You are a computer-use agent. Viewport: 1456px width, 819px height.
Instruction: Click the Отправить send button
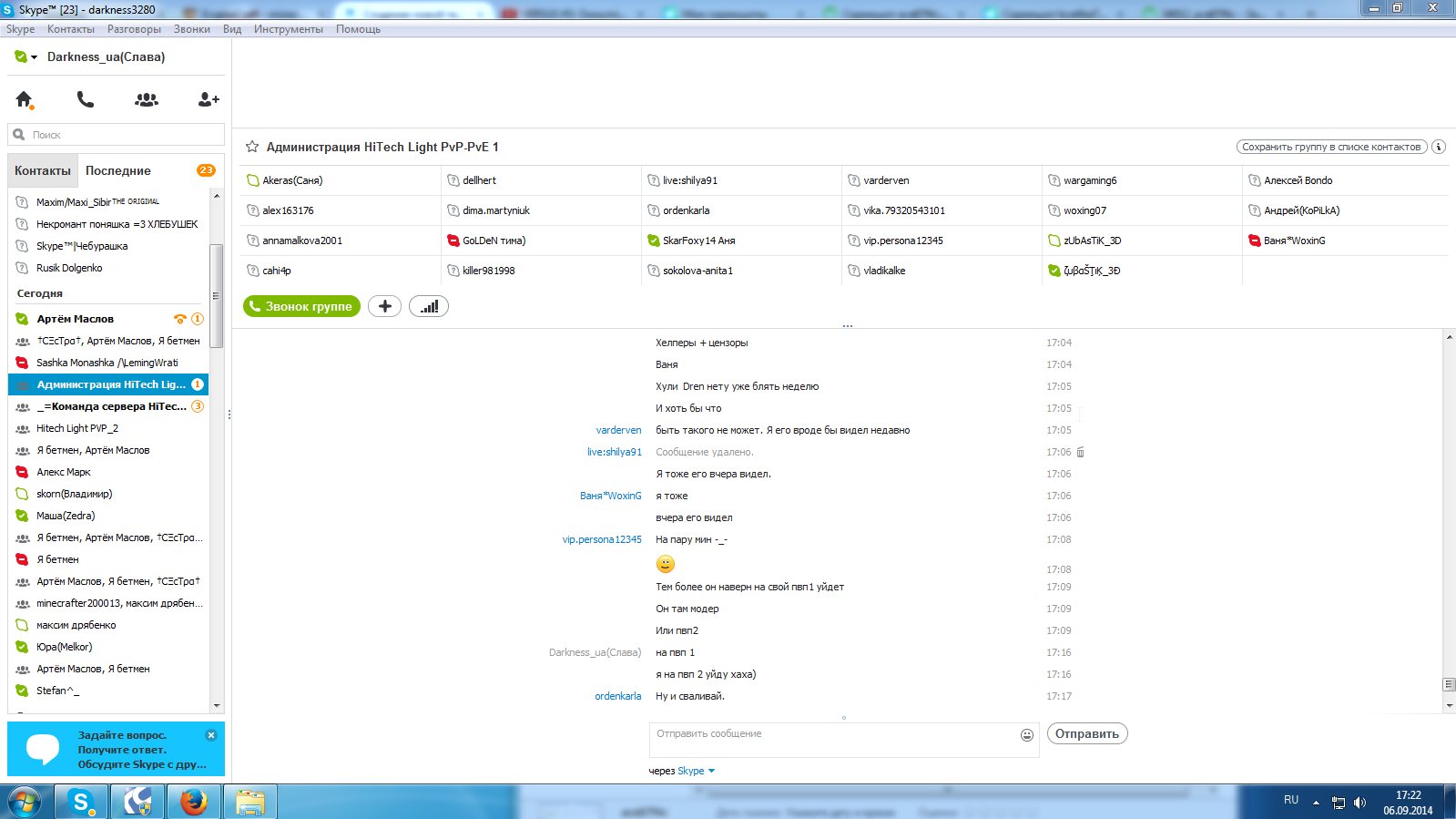click(x=1087, y=733)
